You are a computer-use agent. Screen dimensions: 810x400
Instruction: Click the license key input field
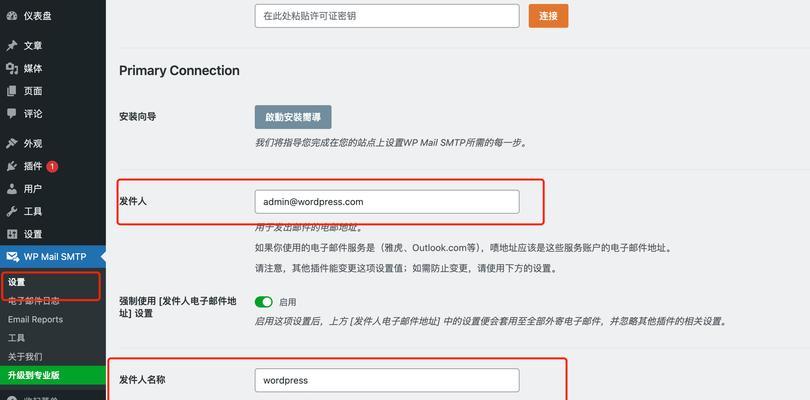(387, 16)
